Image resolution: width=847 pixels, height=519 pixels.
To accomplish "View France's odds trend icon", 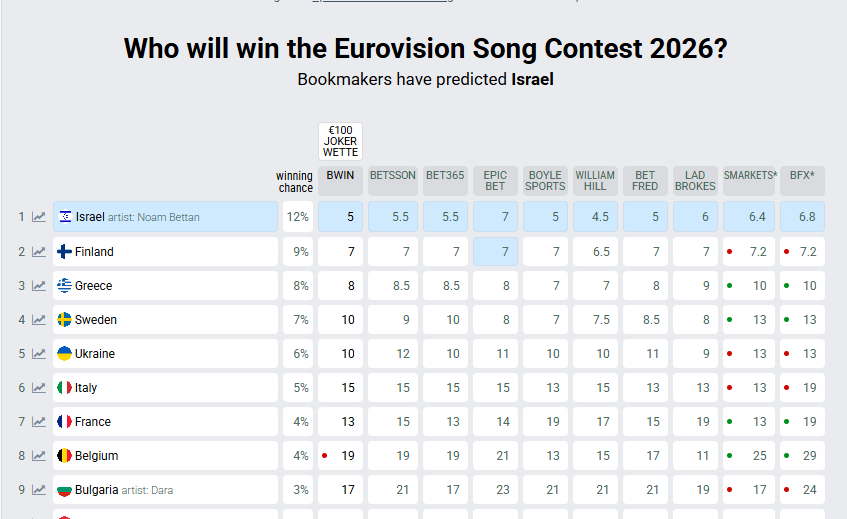I will [x=39, y=421].
